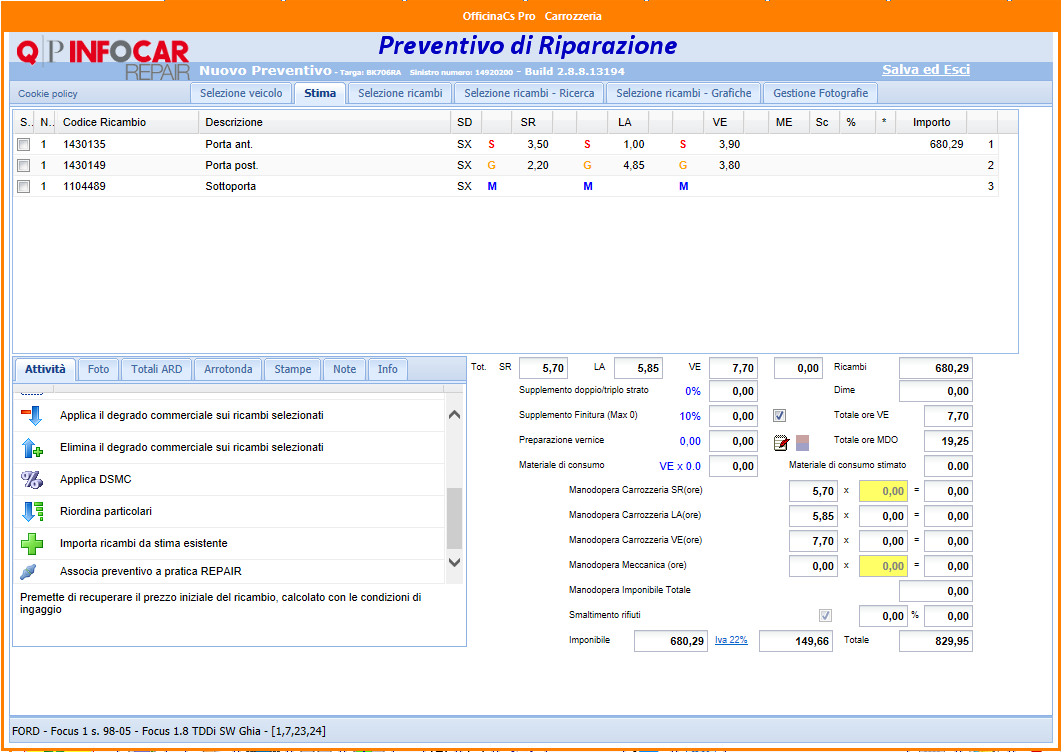Tick the checkbox for Sottoporta row
The height and width of the screenshot is (752, 1061).
pos(24,186)
